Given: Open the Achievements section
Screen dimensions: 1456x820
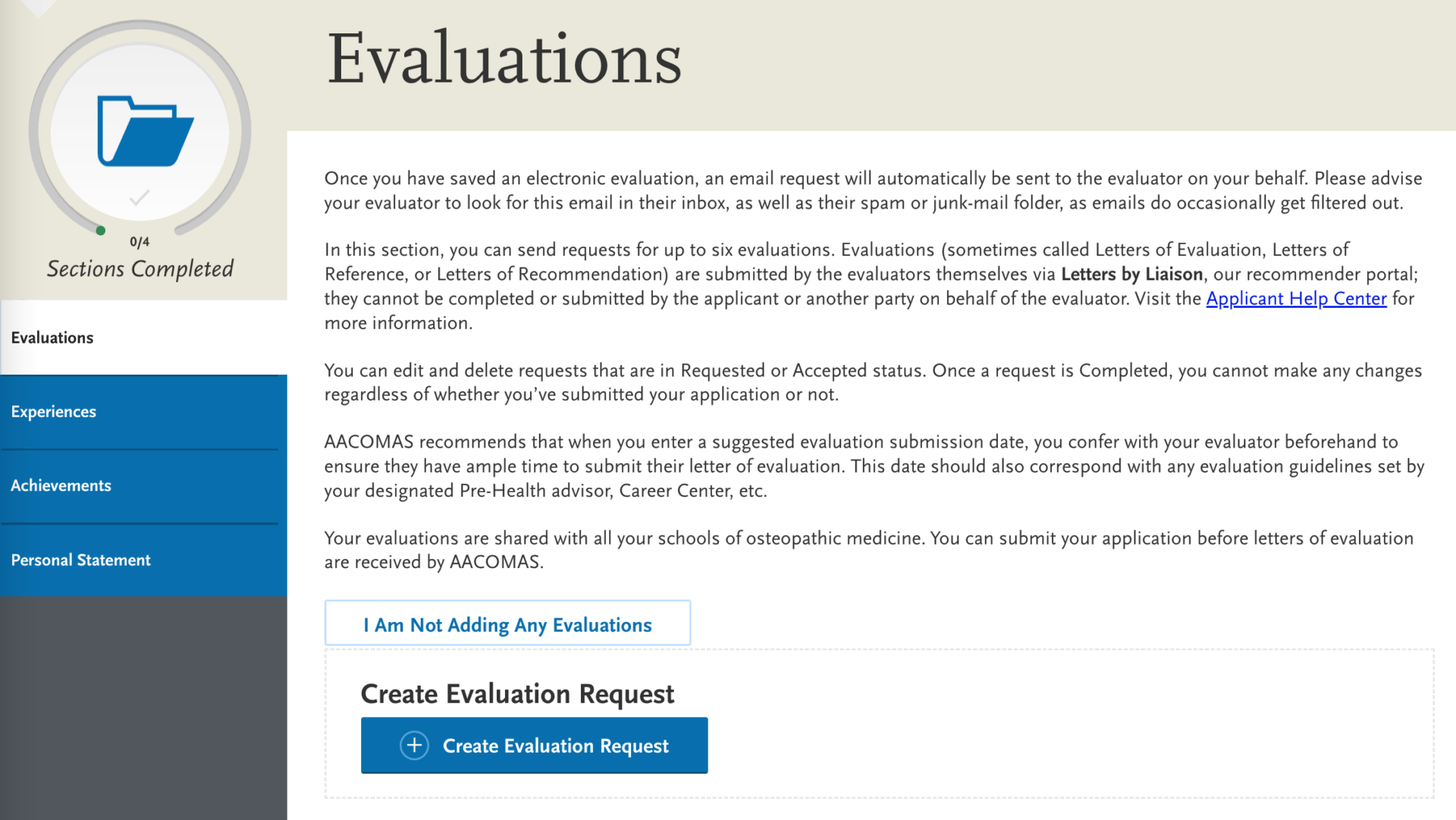Looking at the screenshot, I should [61, 485].
